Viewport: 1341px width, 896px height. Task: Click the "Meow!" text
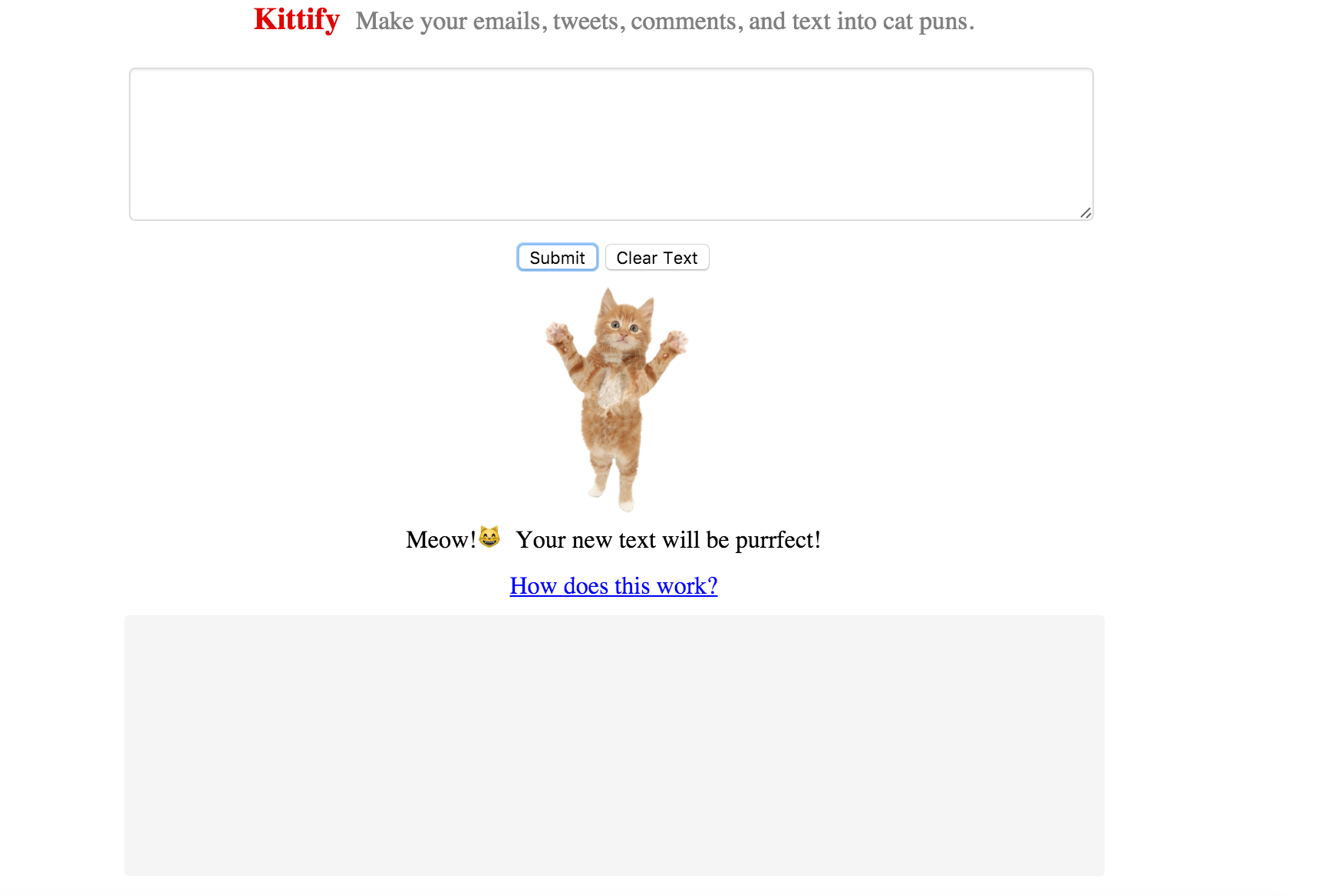[441, 540]
